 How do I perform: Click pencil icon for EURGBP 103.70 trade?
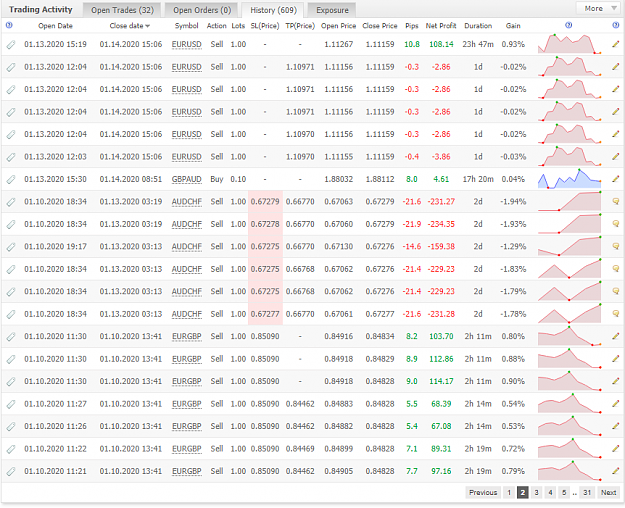616,336
